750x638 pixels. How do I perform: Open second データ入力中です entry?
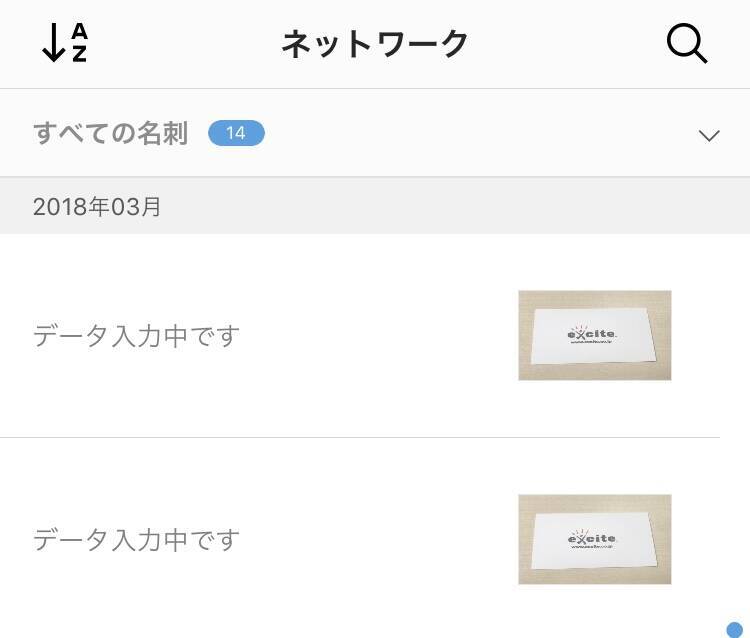pyautogui.click(x=137, y=540)
